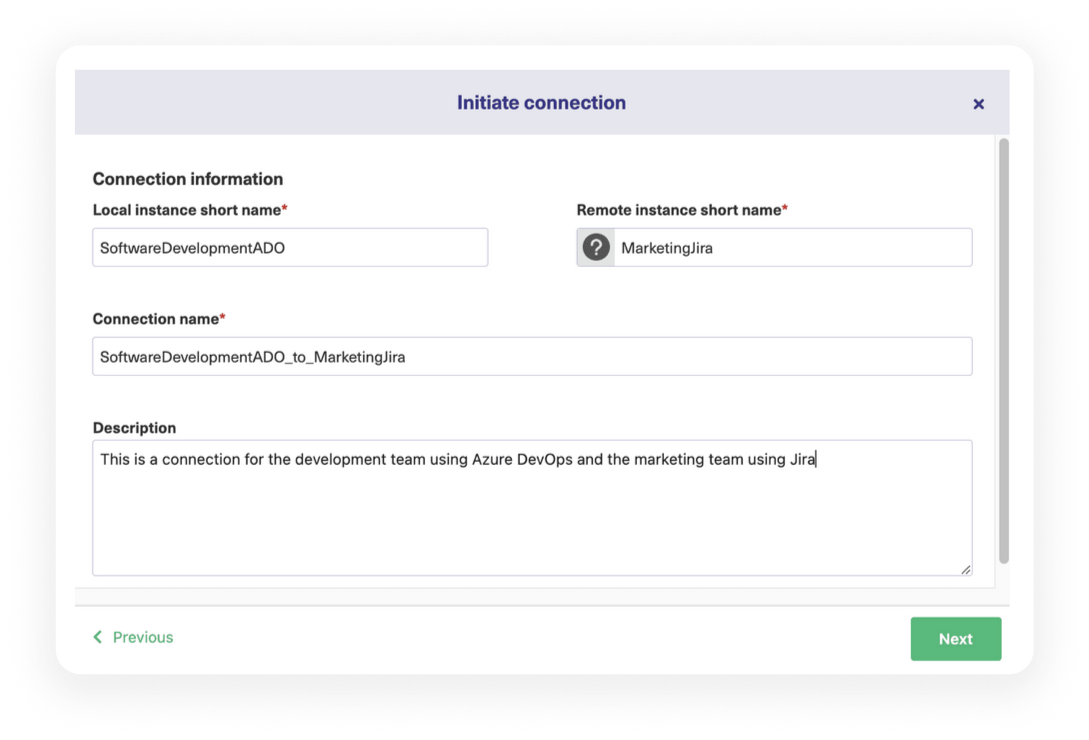Click the help question mark icon
This screenshot has width=1089, height=740.
pyautogui.click(x=596, y=247)
